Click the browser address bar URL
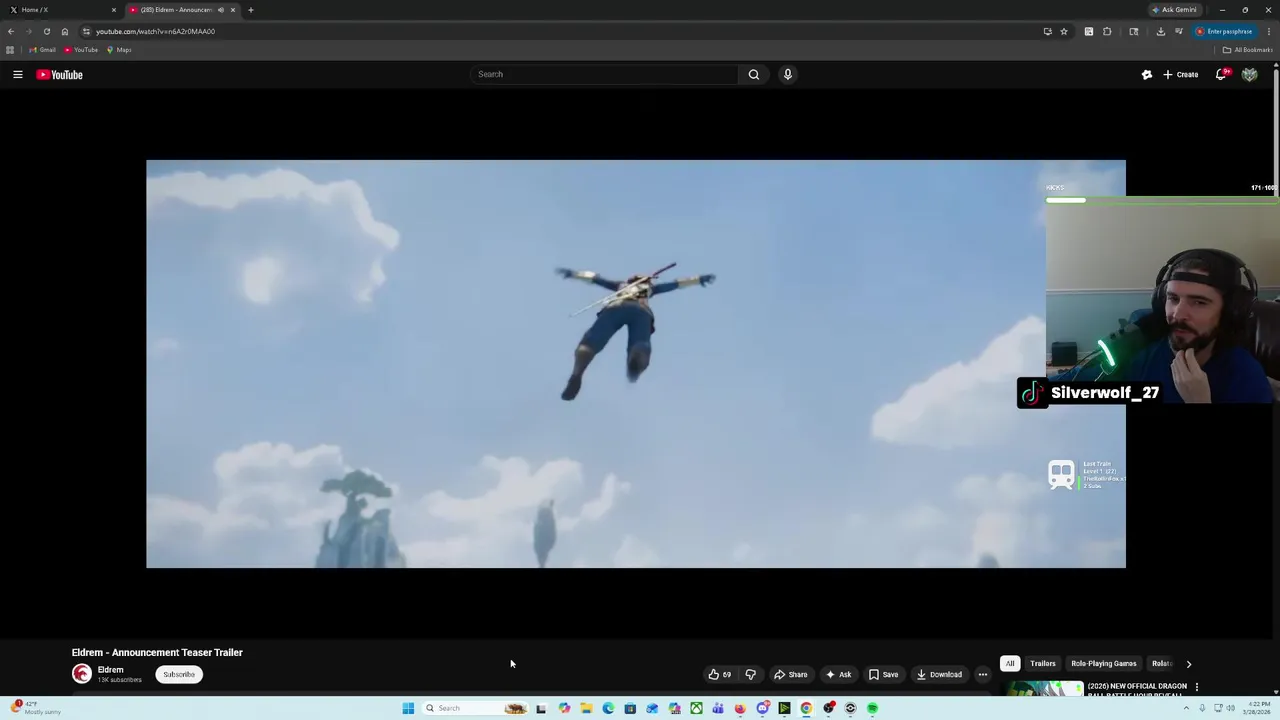This screenshot has width=1280, height=720. [x=155, y=31]
